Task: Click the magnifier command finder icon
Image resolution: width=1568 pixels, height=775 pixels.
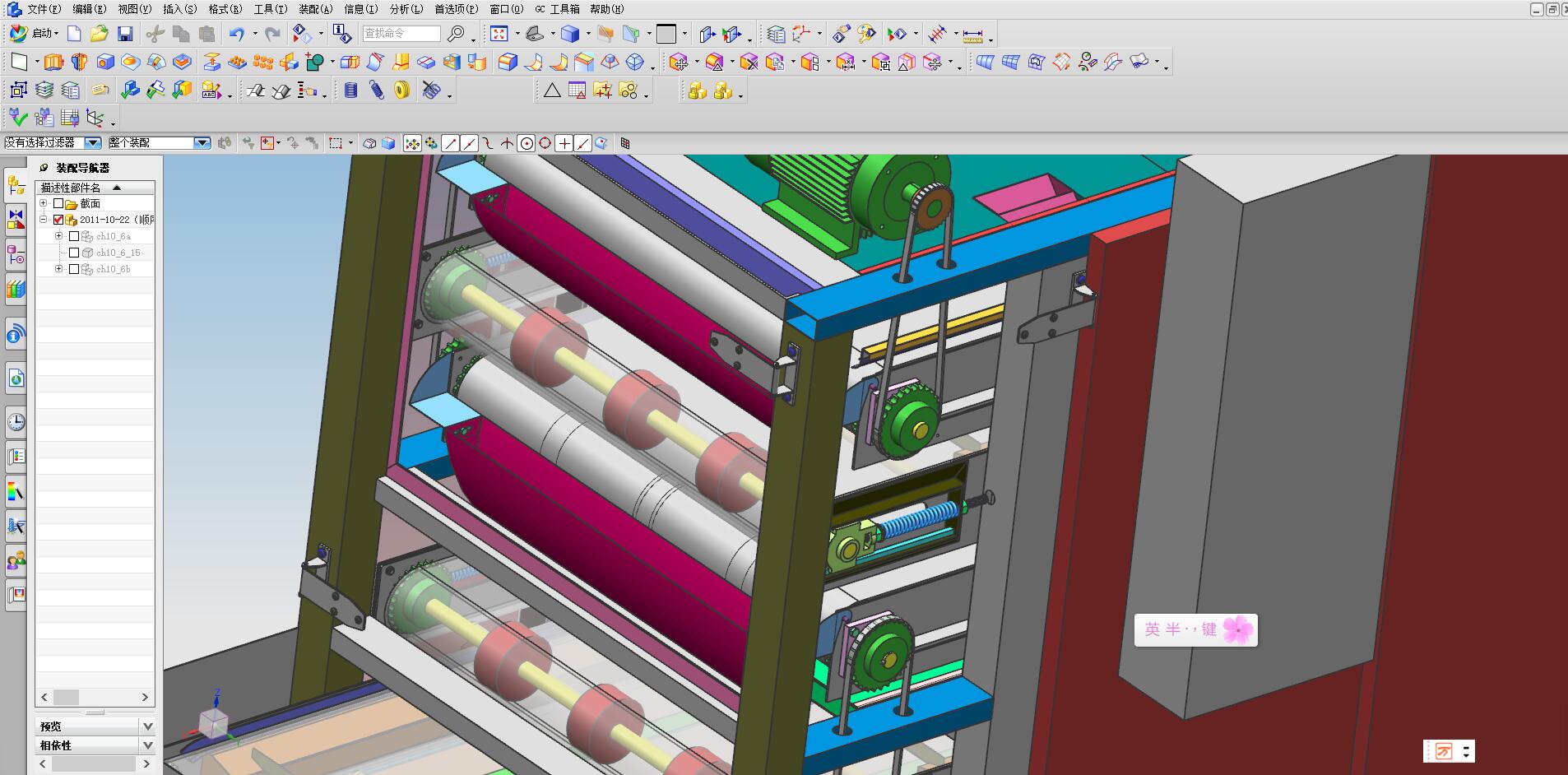Action: (x=456, y=34)
